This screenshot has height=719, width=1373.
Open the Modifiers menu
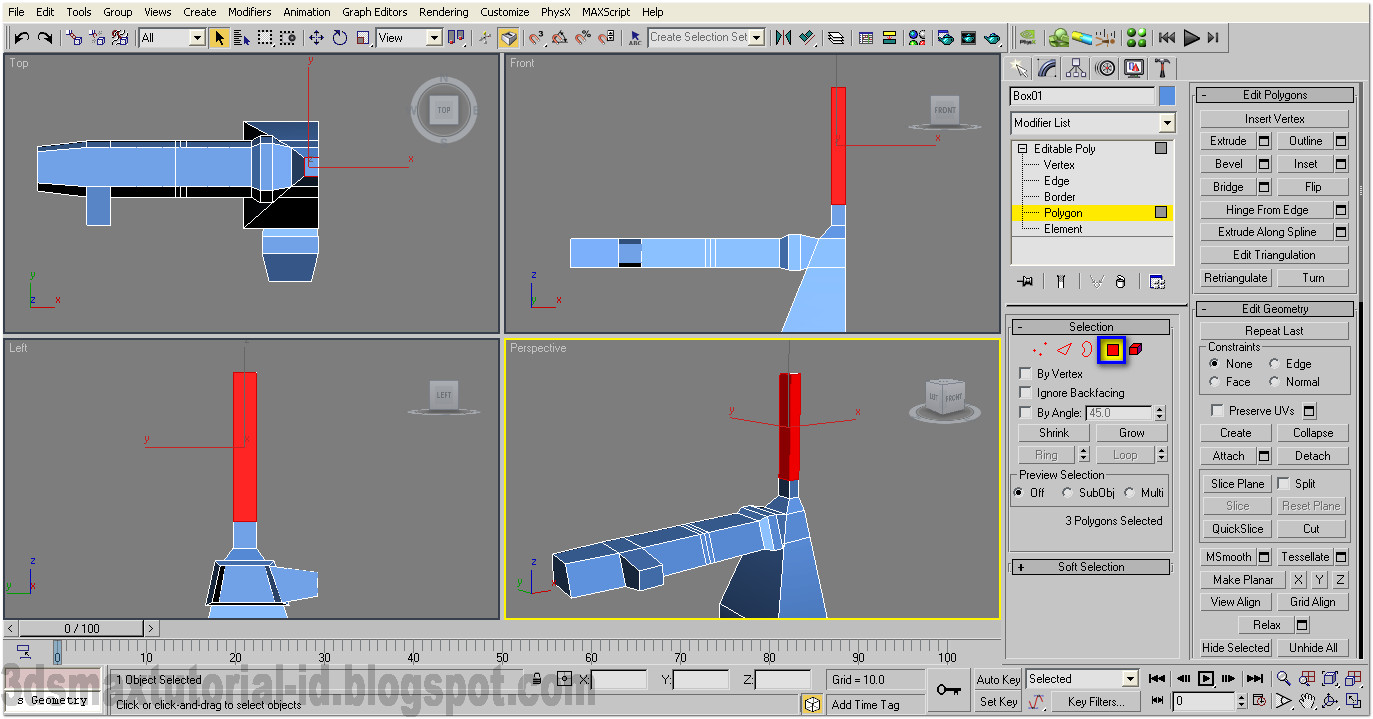coord(249,11)
